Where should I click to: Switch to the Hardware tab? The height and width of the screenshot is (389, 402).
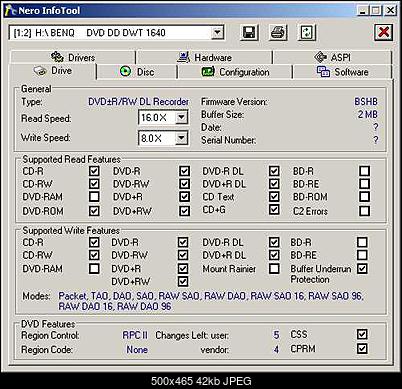click(x=204, y=57)
